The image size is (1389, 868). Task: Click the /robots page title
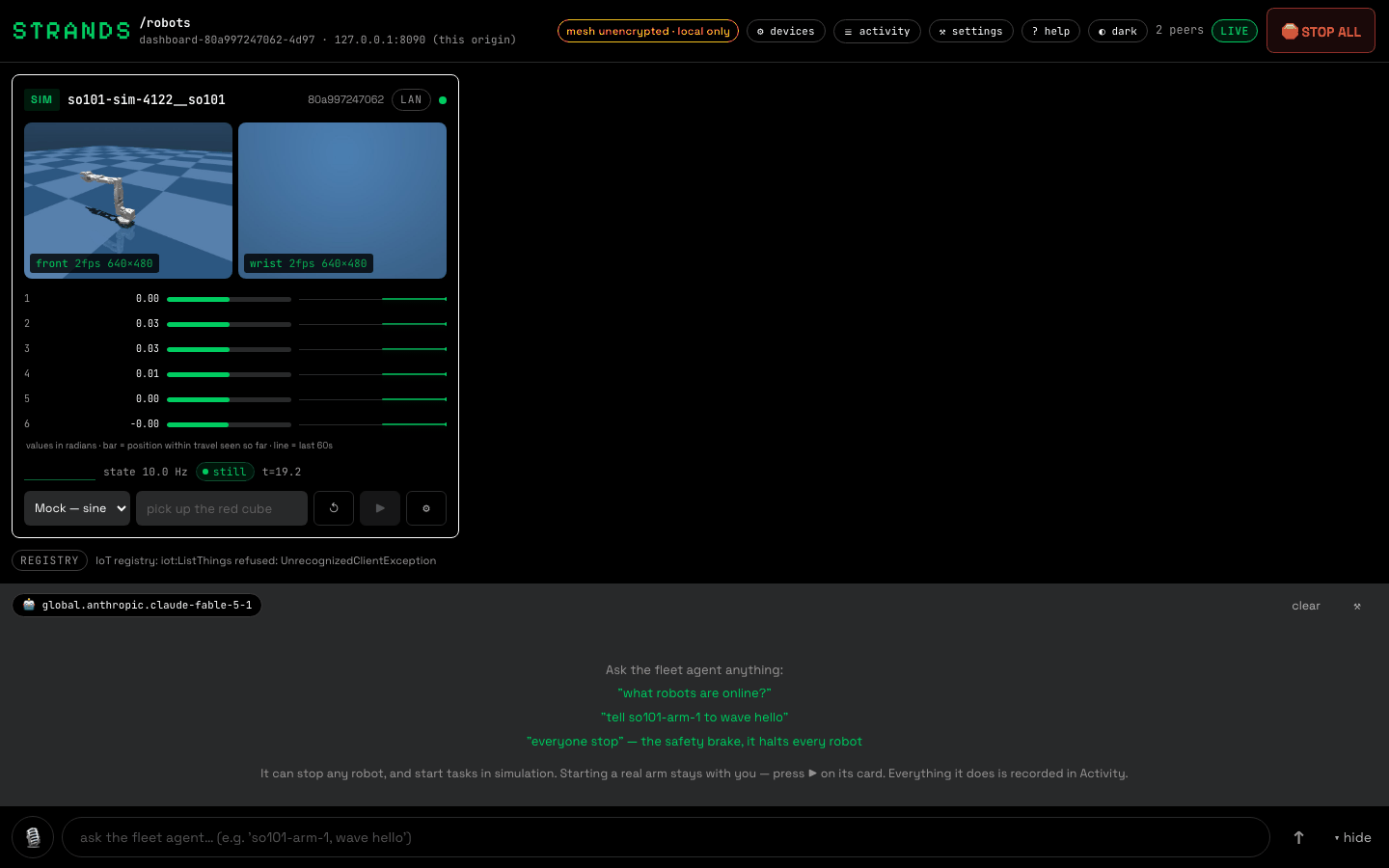[x=165, y=22]
